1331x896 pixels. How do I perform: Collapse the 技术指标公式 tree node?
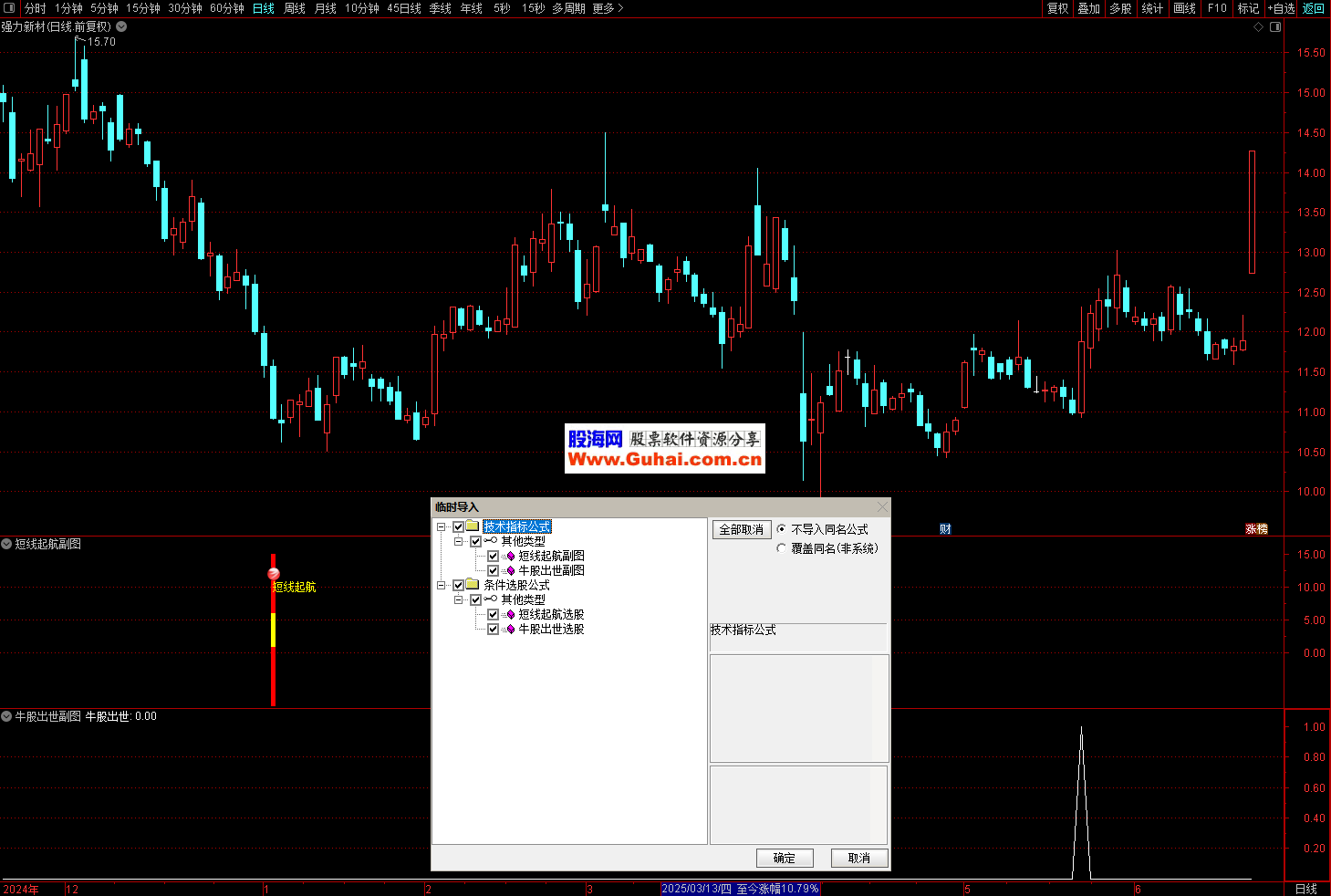click(x=442, y=526)
